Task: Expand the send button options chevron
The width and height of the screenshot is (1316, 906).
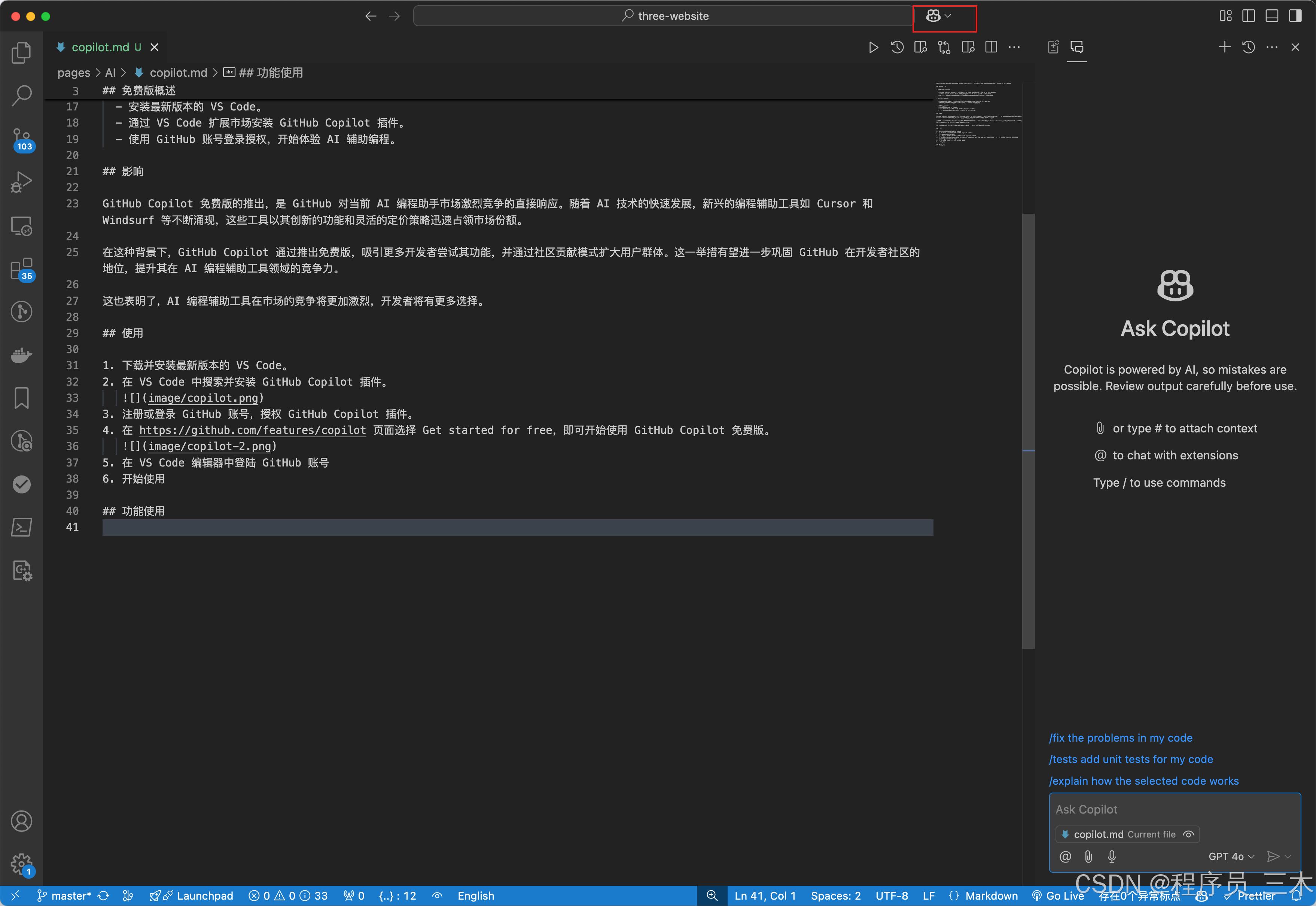Action: point(1288,856)
